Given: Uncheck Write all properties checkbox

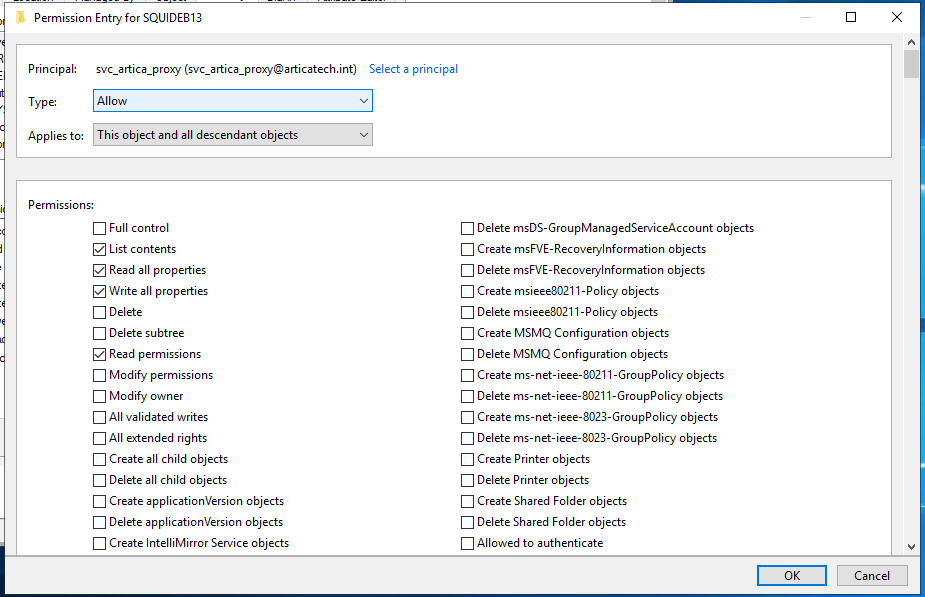Looking at the screenshot, I should pyautogui.click(x=99, y=291).
